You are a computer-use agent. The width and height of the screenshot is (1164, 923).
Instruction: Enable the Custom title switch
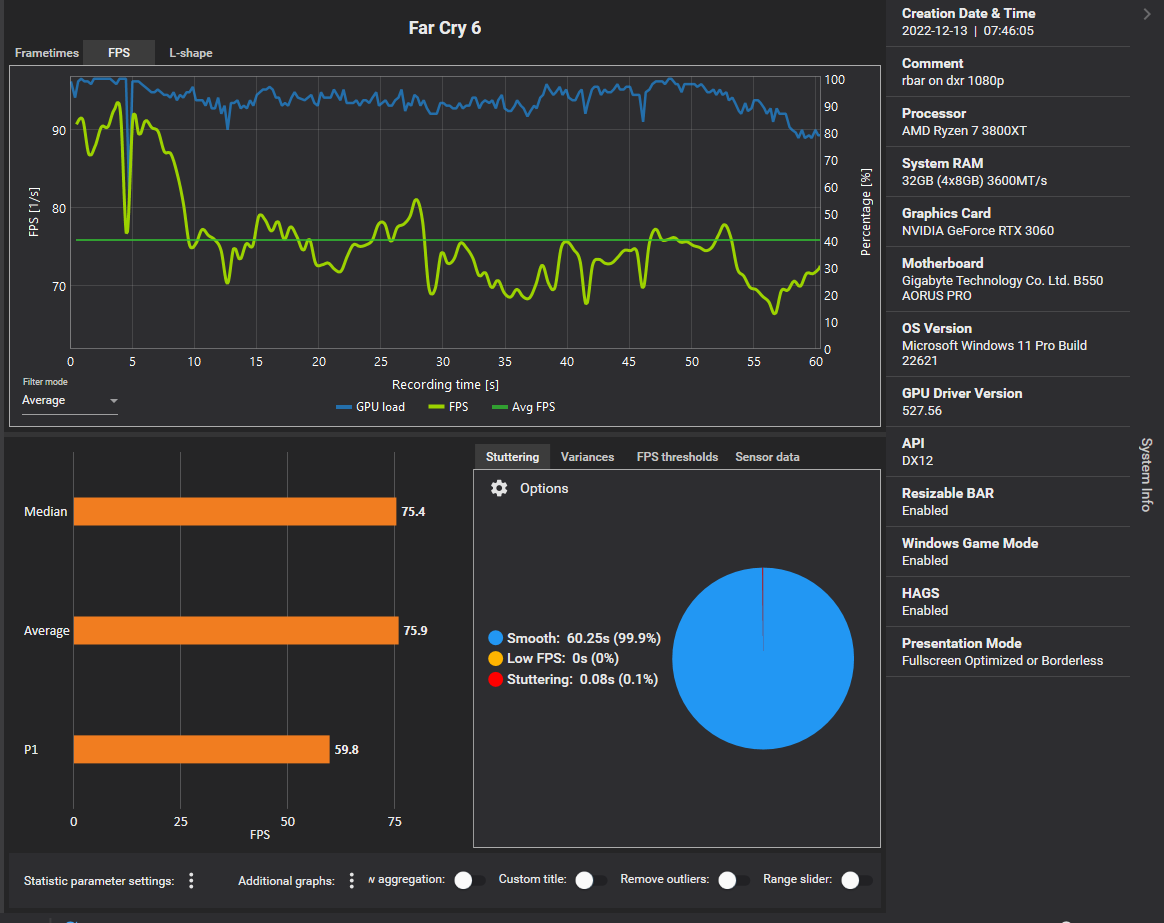590,880
